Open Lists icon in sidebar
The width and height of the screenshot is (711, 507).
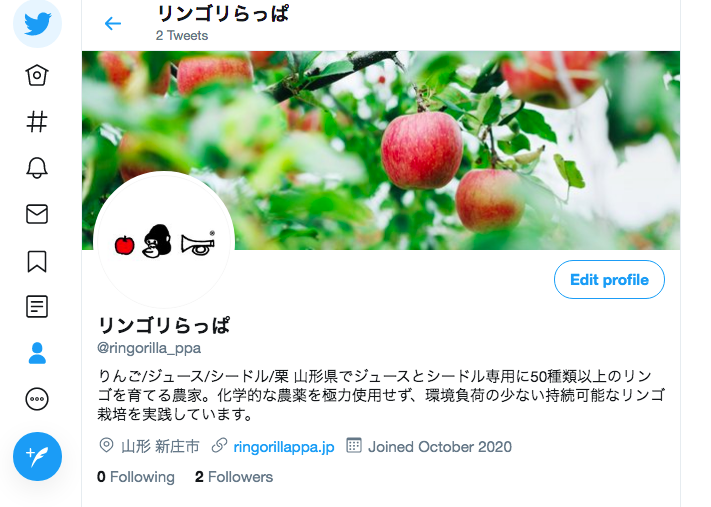[37, 307]
